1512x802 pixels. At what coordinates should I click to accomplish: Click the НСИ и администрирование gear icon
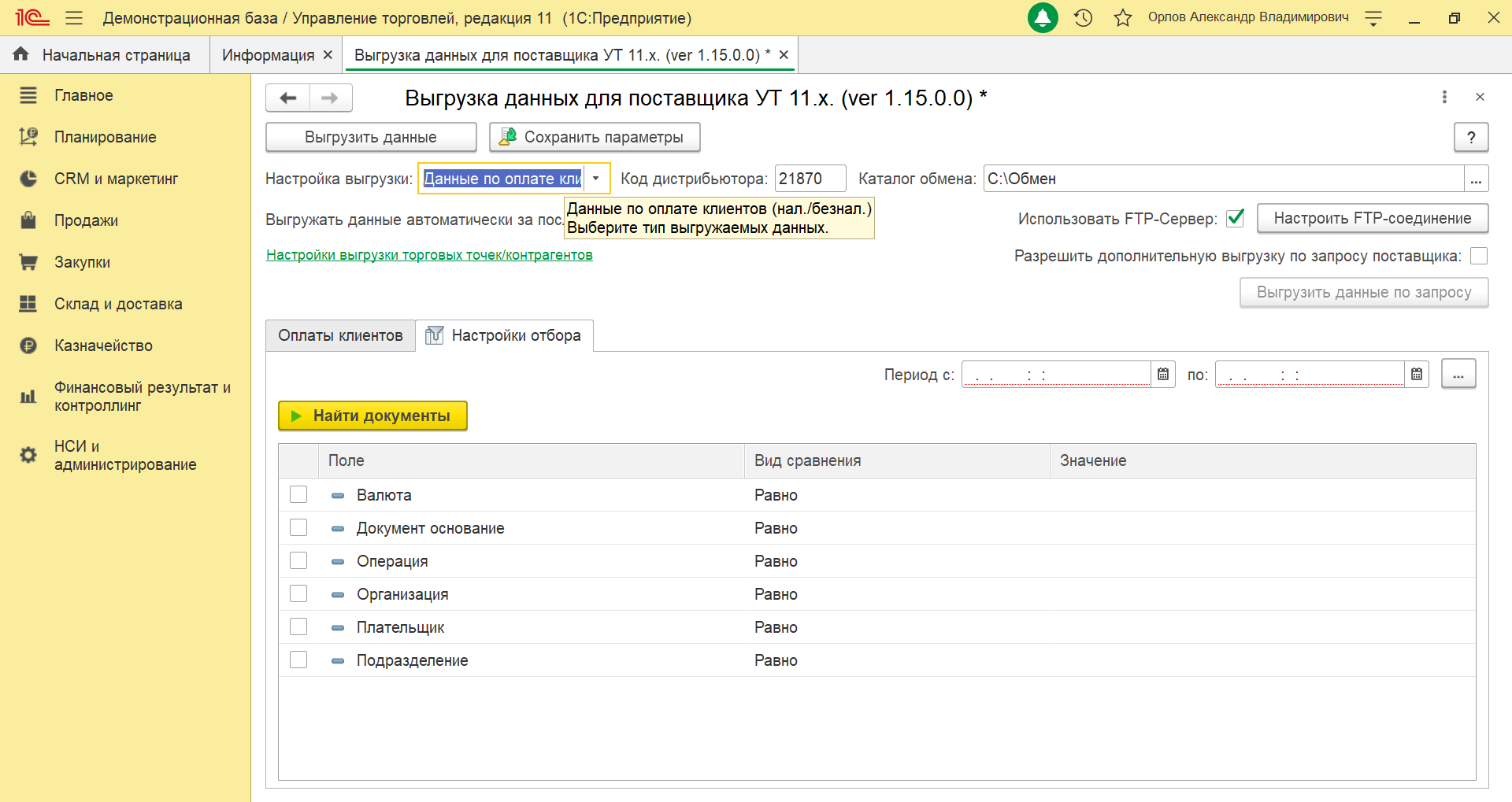point(28,455)
